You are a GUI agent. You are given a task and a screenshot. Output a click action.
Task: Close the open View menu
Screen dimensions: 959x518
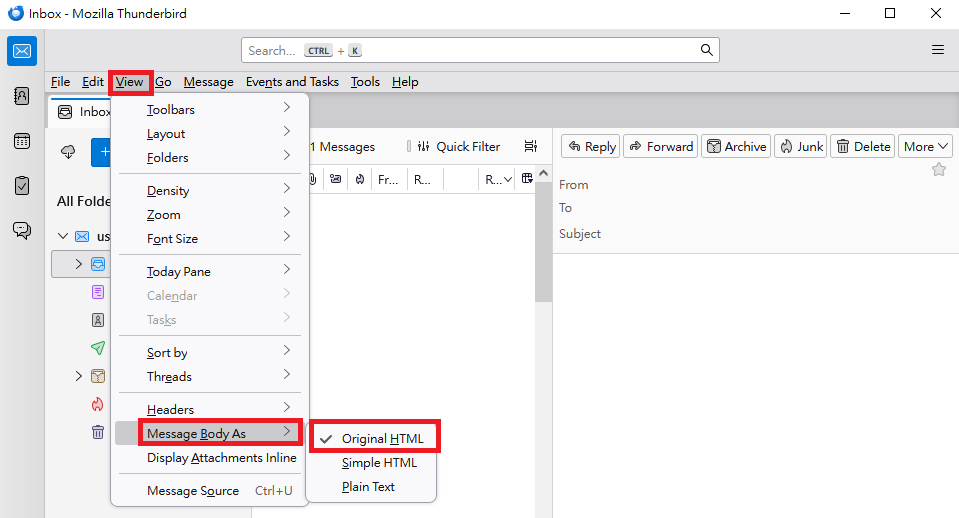130,82
